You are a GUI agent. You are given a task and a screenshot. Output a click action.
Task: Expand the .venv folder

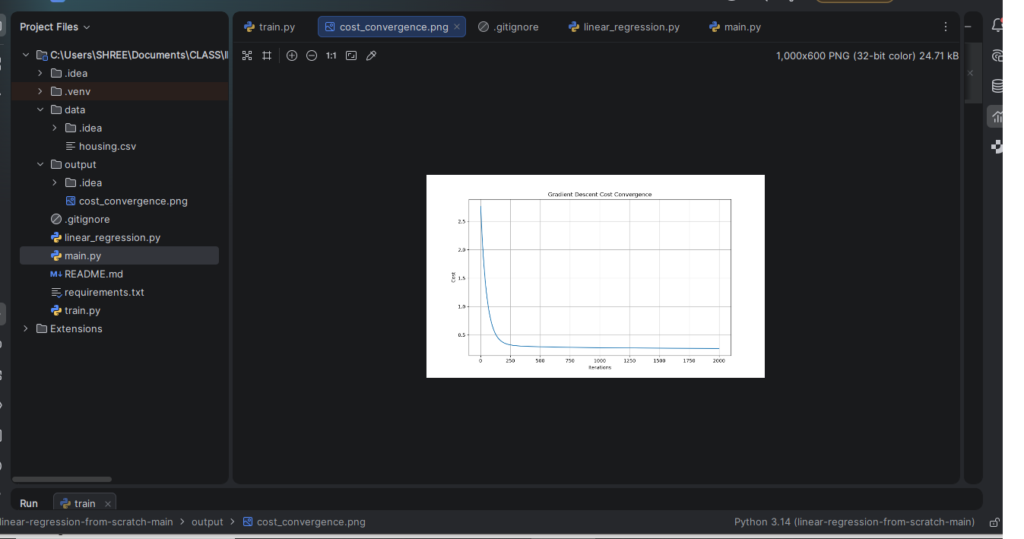40,91
